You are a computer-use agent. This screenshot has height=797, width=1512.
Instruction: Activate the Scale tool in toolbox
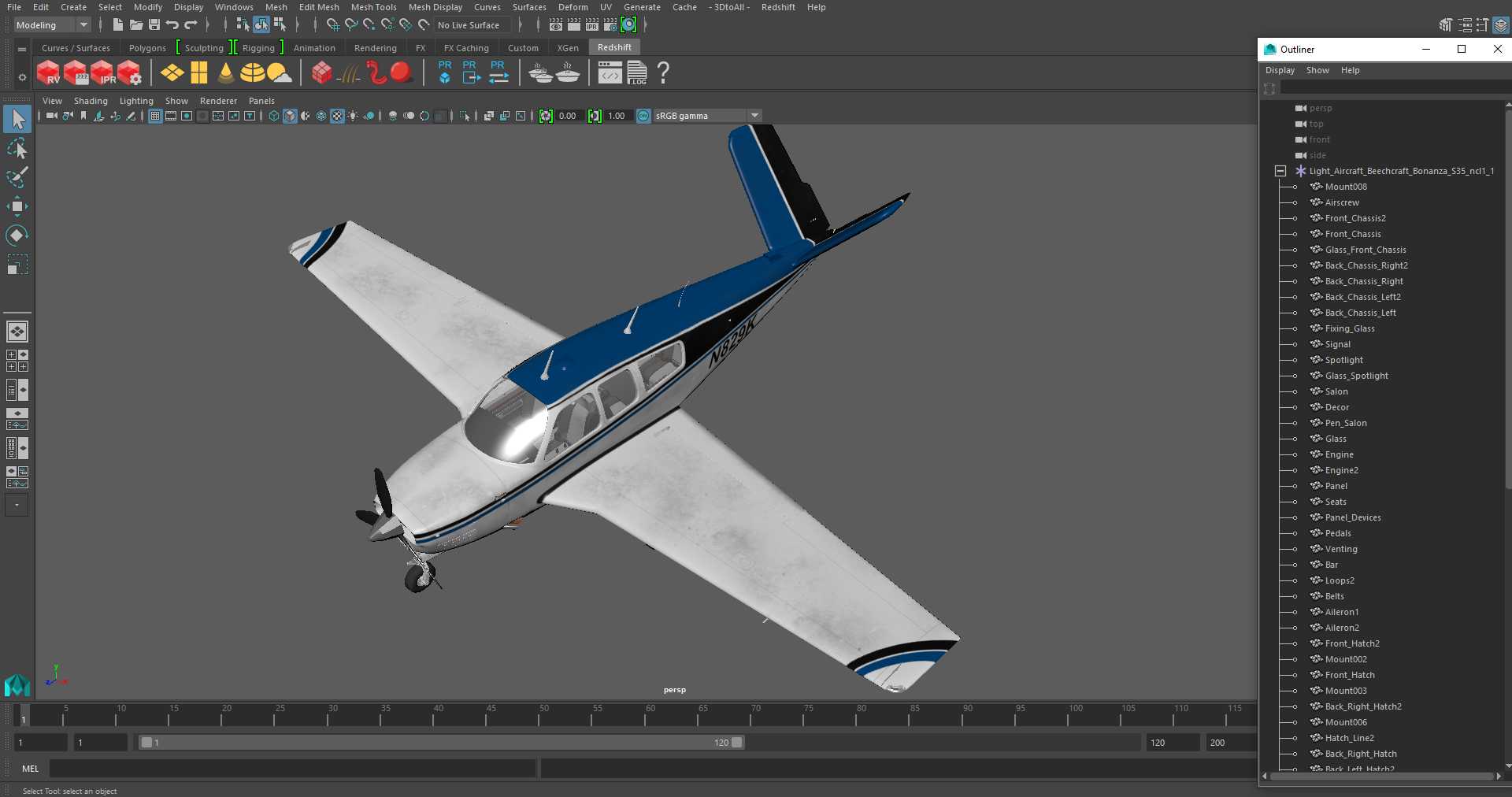[x=17, y=265]
